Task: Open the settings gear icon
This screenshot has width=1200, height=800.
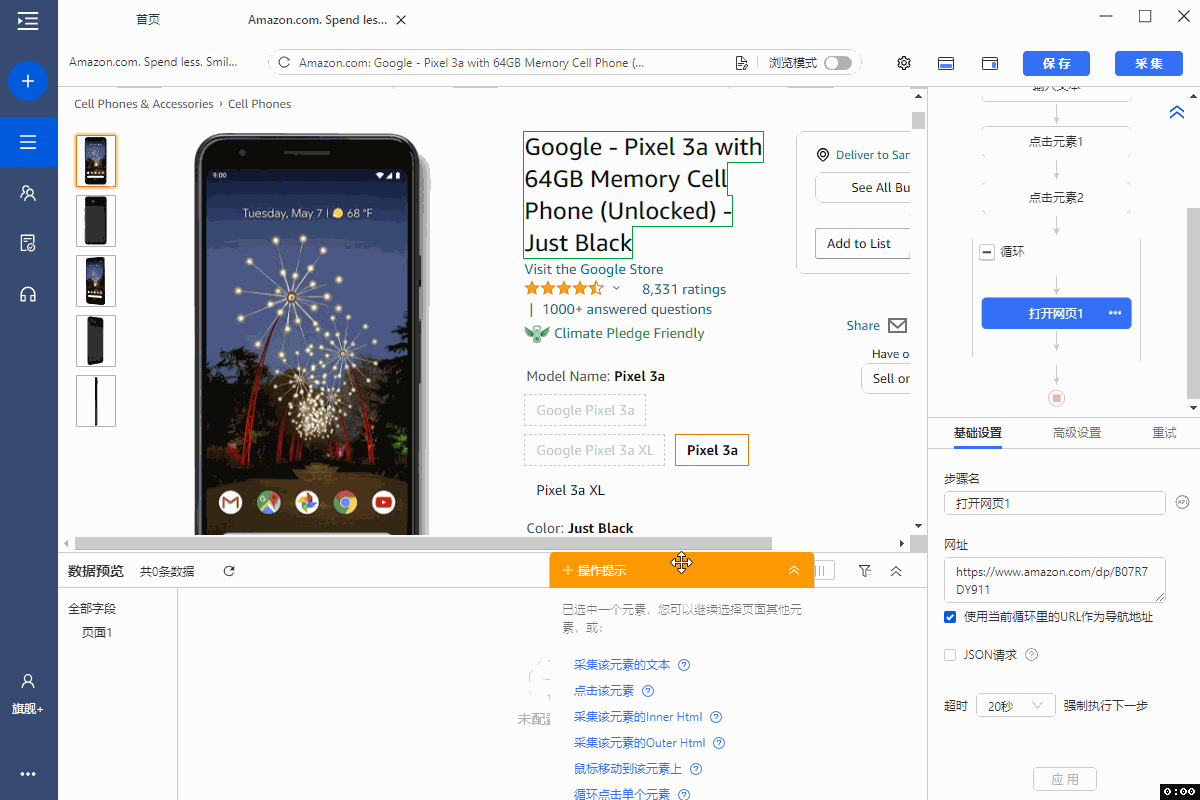Action: (x=904, y=63)
